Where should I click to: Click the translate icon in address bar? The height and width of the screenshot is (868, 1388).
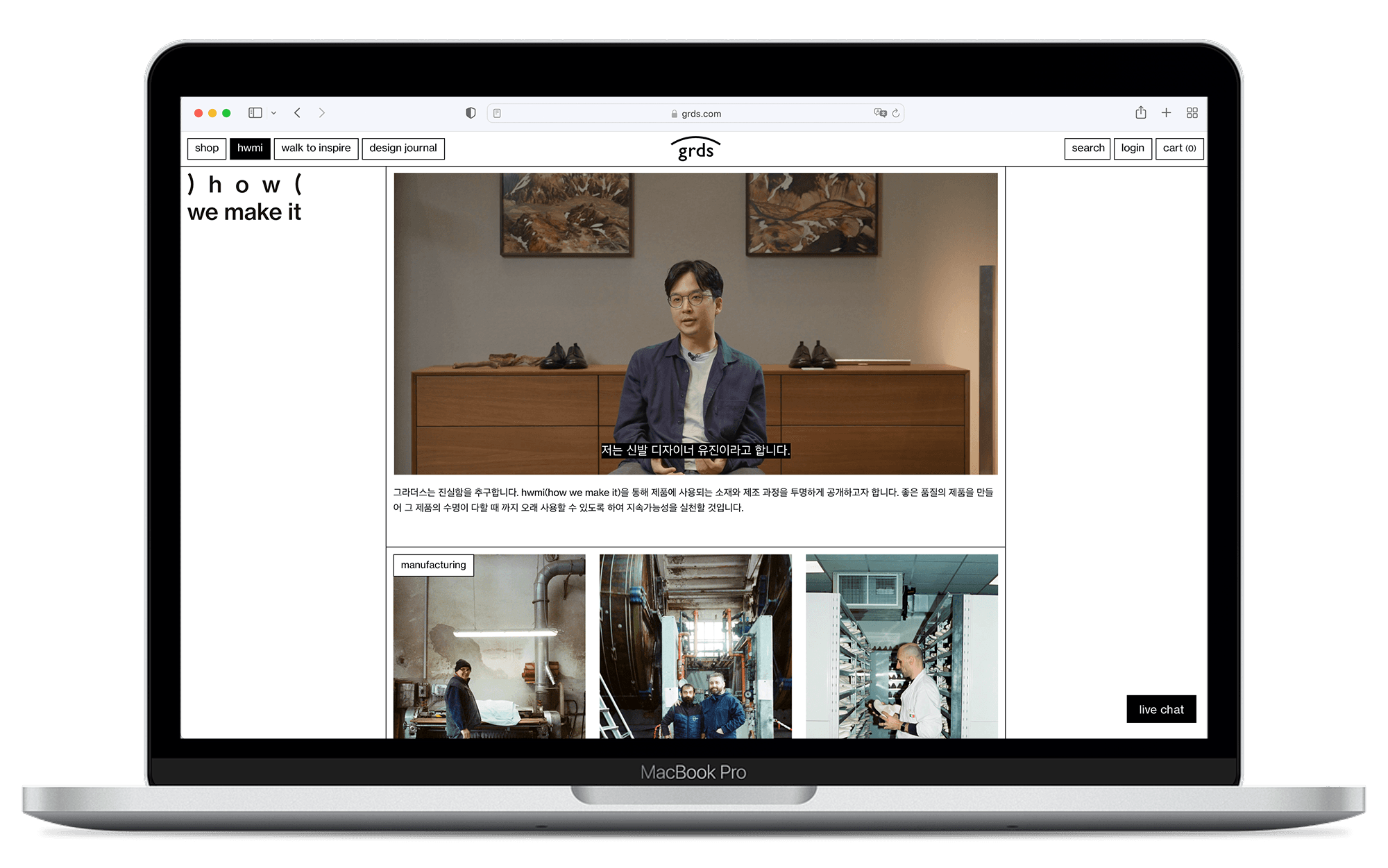tap(880, 113)
